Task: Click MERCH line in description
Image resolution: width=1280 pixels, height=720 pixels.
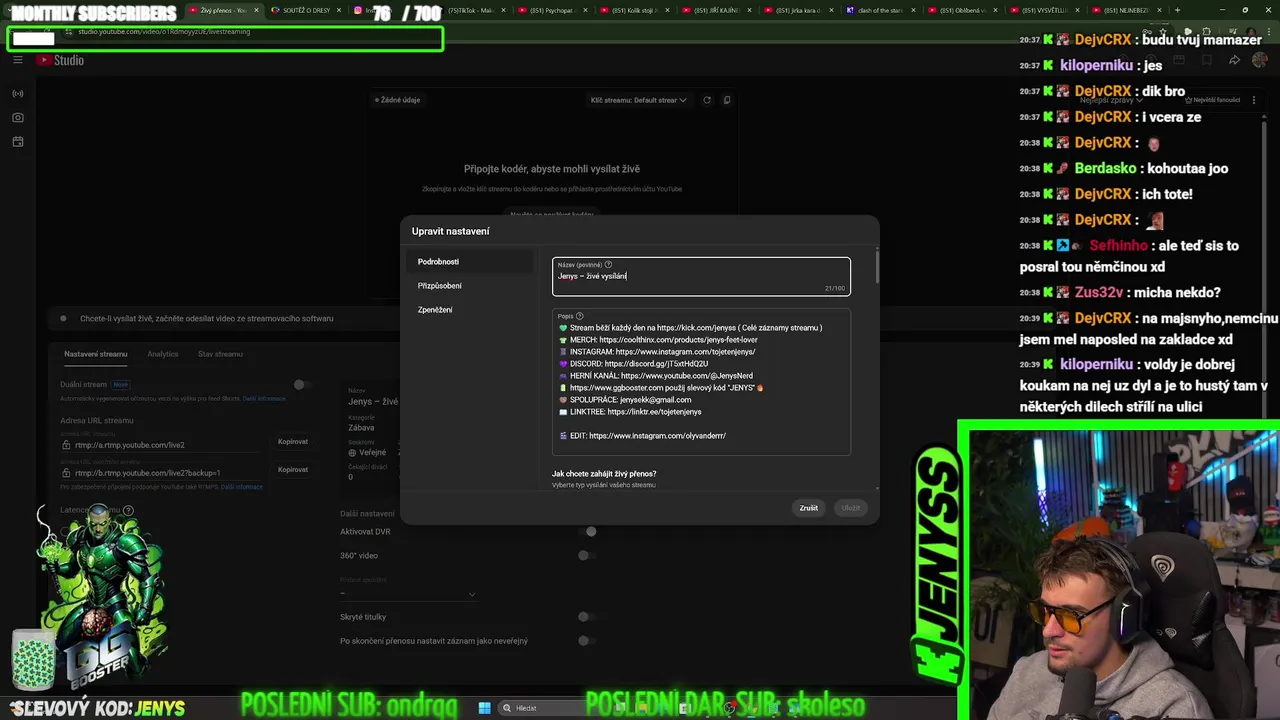Action: pyautogui.click(x=658, y=340)
